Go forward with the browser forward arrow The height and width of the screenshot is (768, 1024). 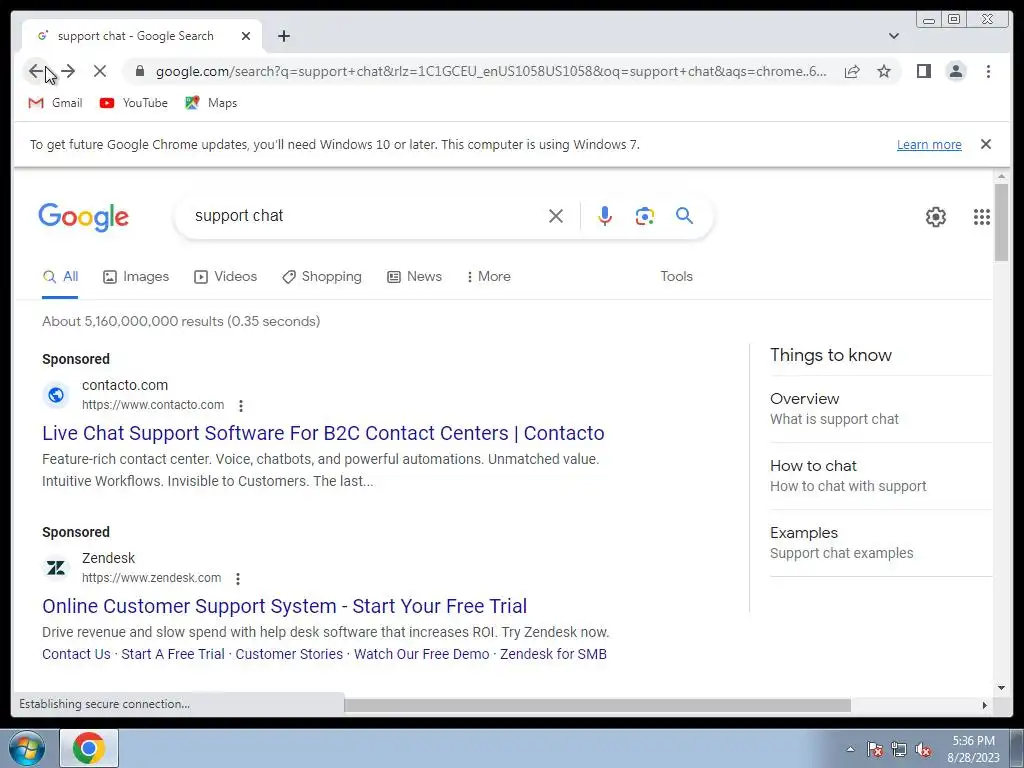[68, 71]
